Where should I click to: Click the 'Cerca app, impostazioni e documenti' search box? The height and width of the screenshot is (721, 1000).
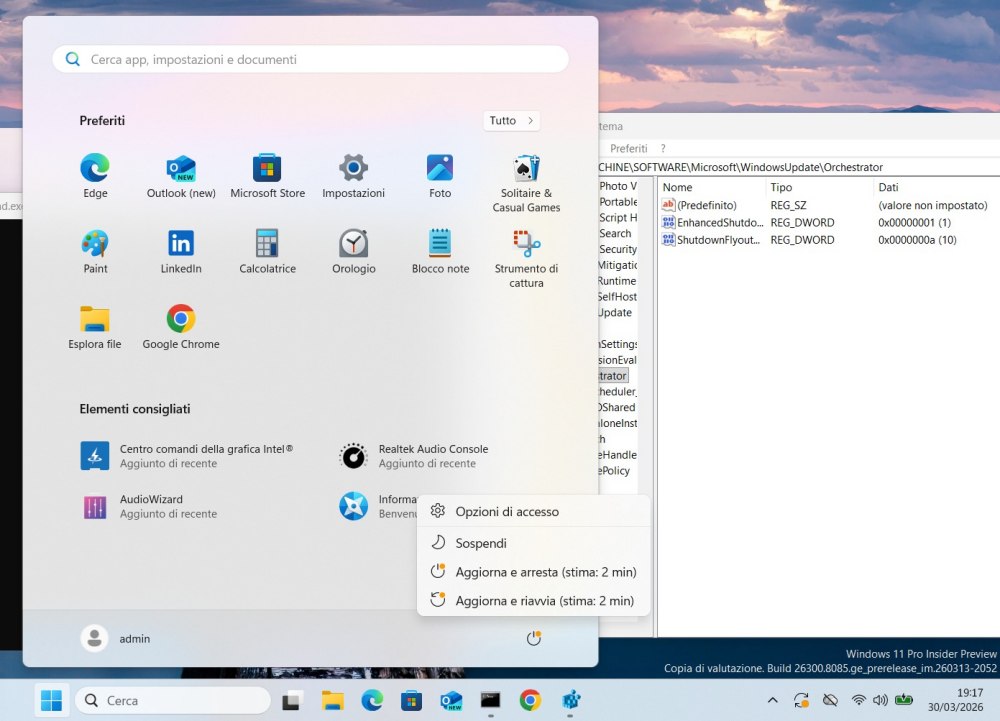(x=309, y=59)
